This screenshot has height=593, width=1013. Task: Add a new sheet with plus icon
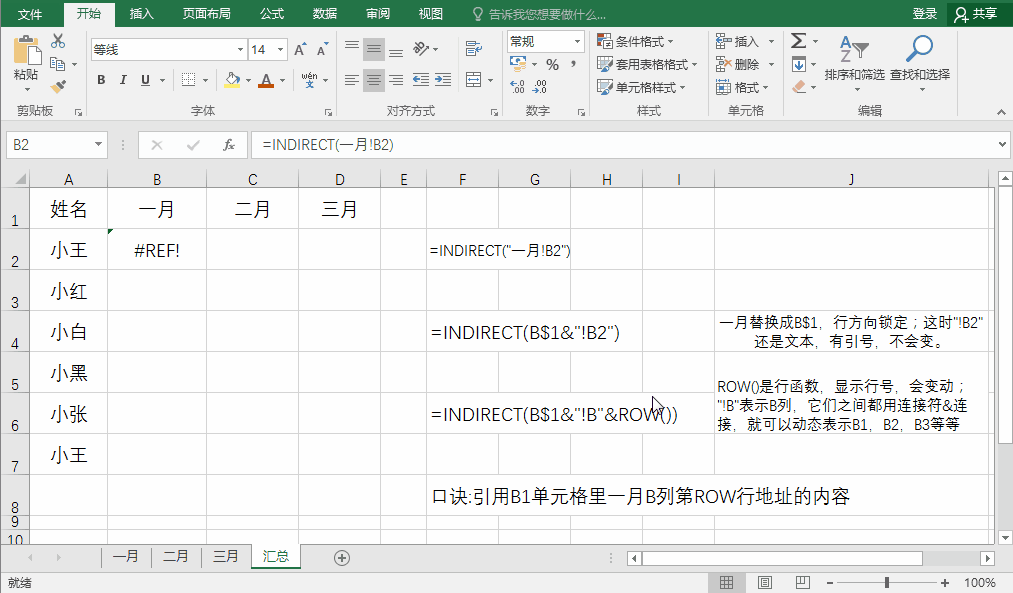click(x=342, y=557)
